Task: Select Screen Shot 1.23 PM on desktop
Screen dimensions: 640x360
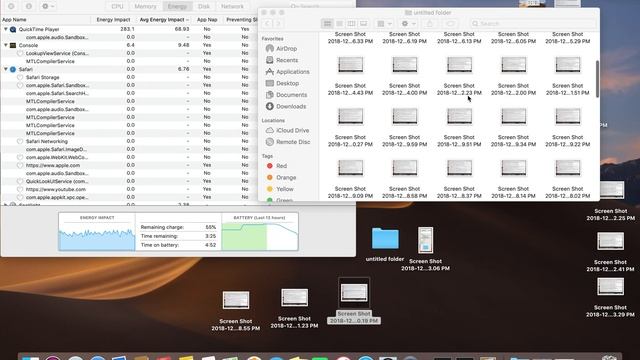Action: click(x=294, y=298)
